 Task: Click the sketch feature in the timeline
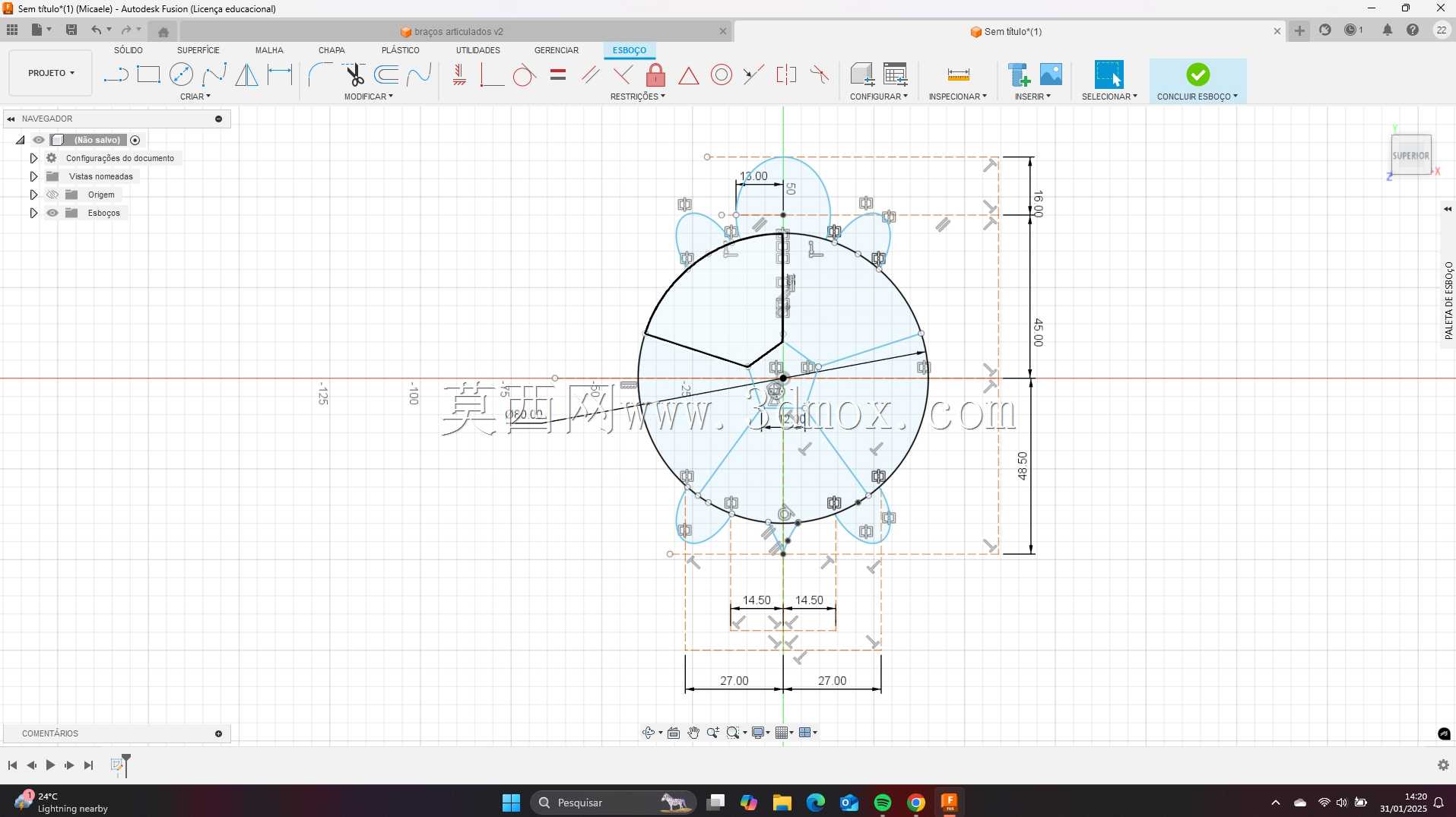tap(117, 765)
